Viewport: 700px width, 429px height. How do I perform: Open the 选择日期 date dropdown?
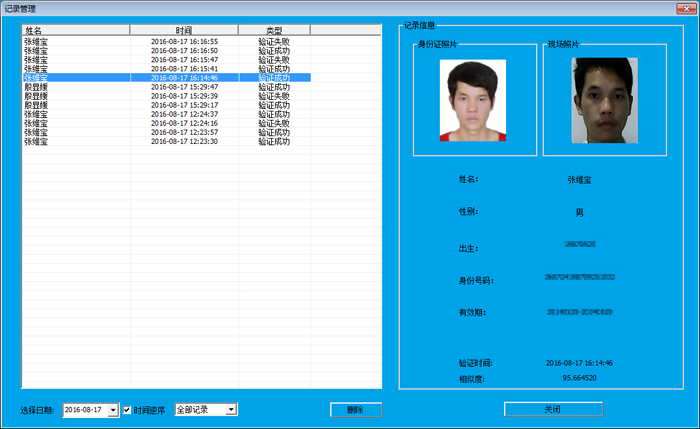point(113,410)
